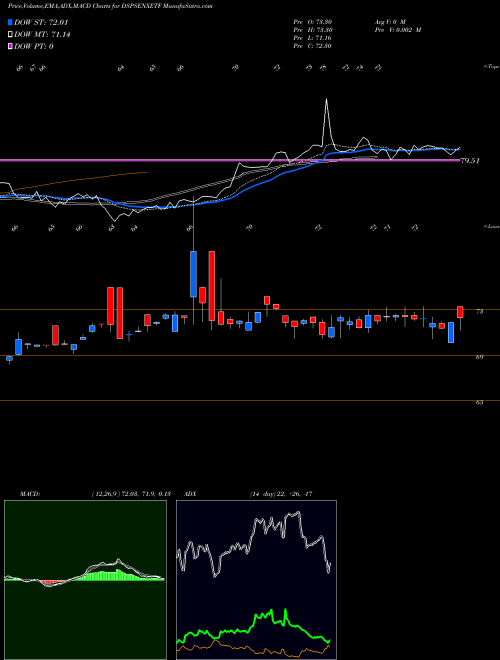The width and height of the screenshot is (500, 660).
Task: Click the 79.51 price level label
Action: pyautogui.click(x=471, y=161)
